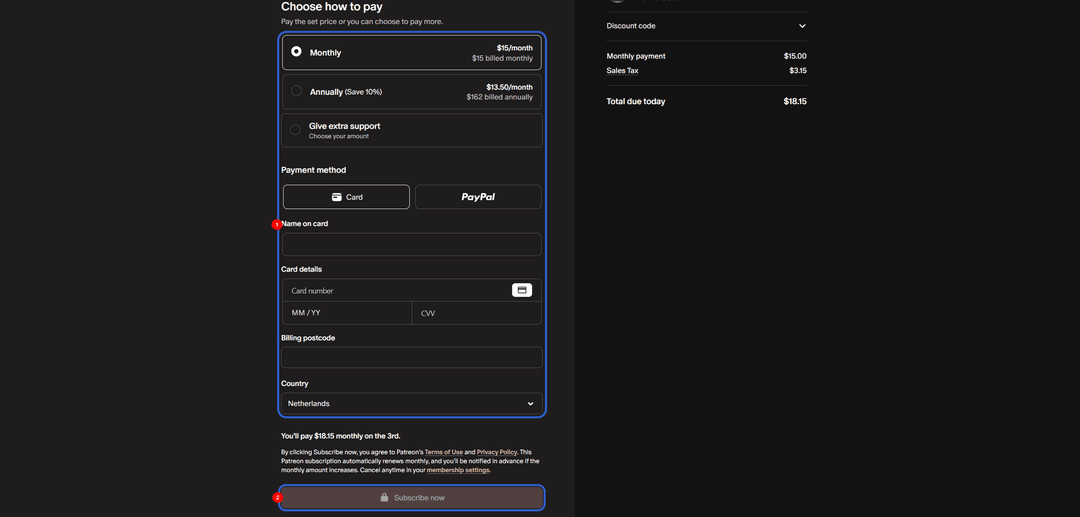The image size is (1080, 517).
Task: Click the Monthly payment summary label
Action: pos(636,56)
